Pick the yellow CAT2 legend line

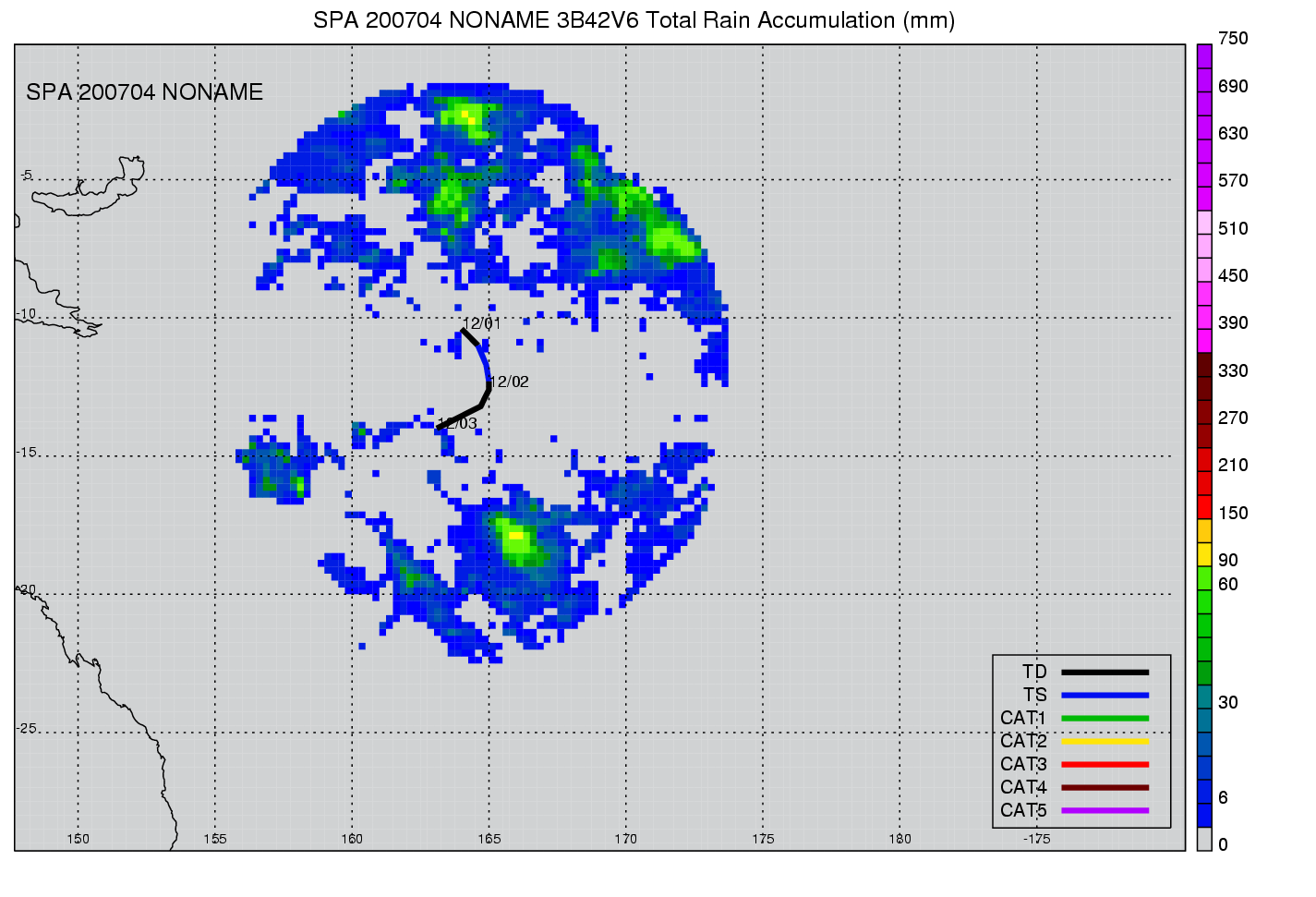point(1105,741)
